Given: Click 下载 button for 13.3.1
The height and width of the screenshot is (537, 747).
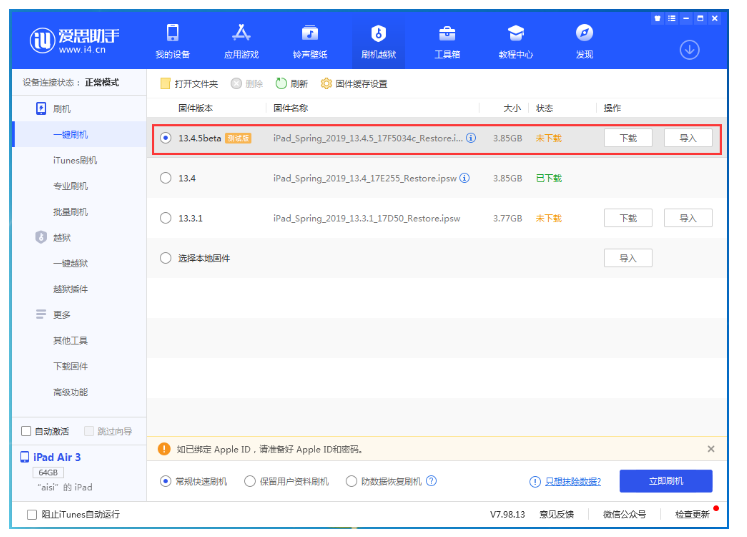Looking at the screenshot, I should click(628, 218).
